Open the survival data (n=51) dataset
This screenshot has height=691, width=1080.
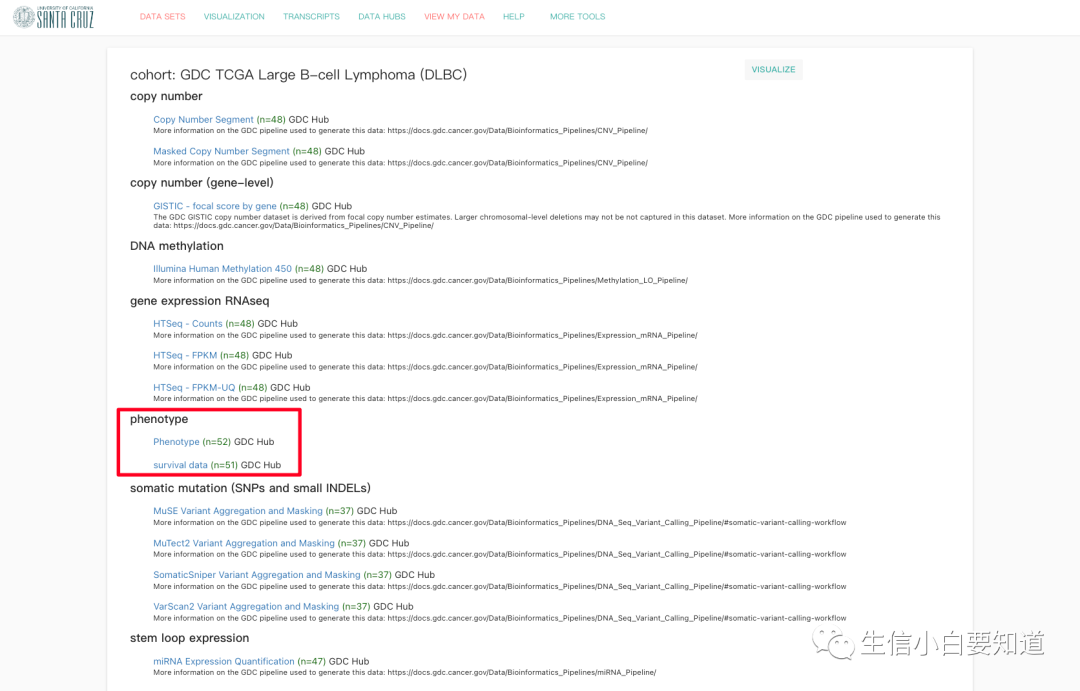point(180,465)
